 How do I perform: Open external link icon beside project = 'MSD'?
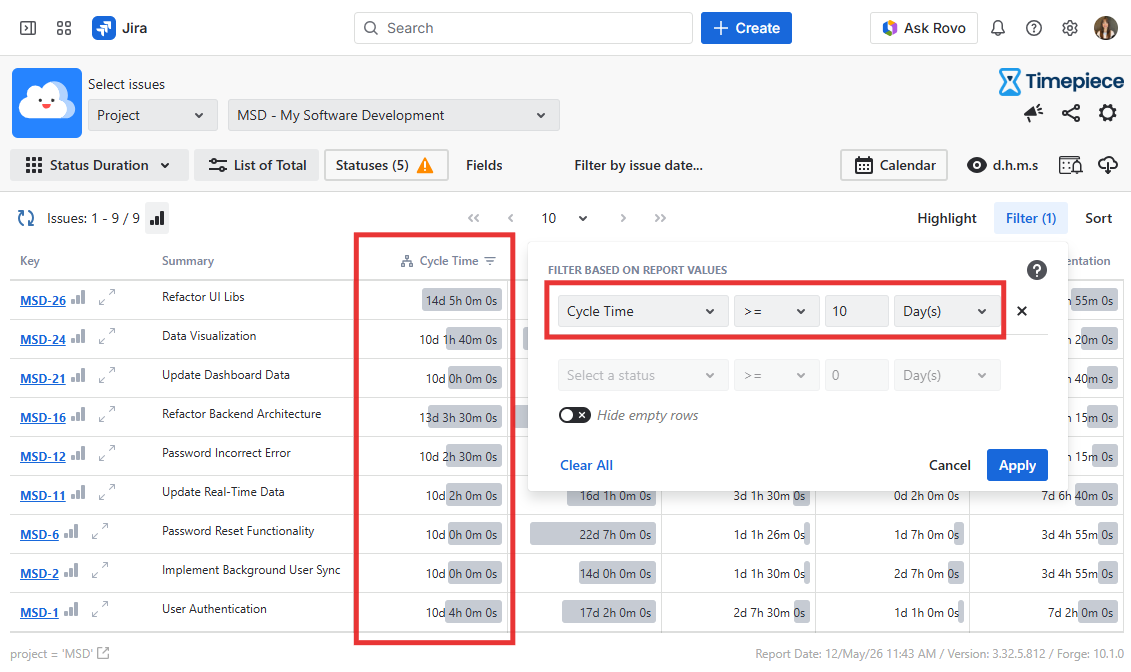(x=103, y=653)
